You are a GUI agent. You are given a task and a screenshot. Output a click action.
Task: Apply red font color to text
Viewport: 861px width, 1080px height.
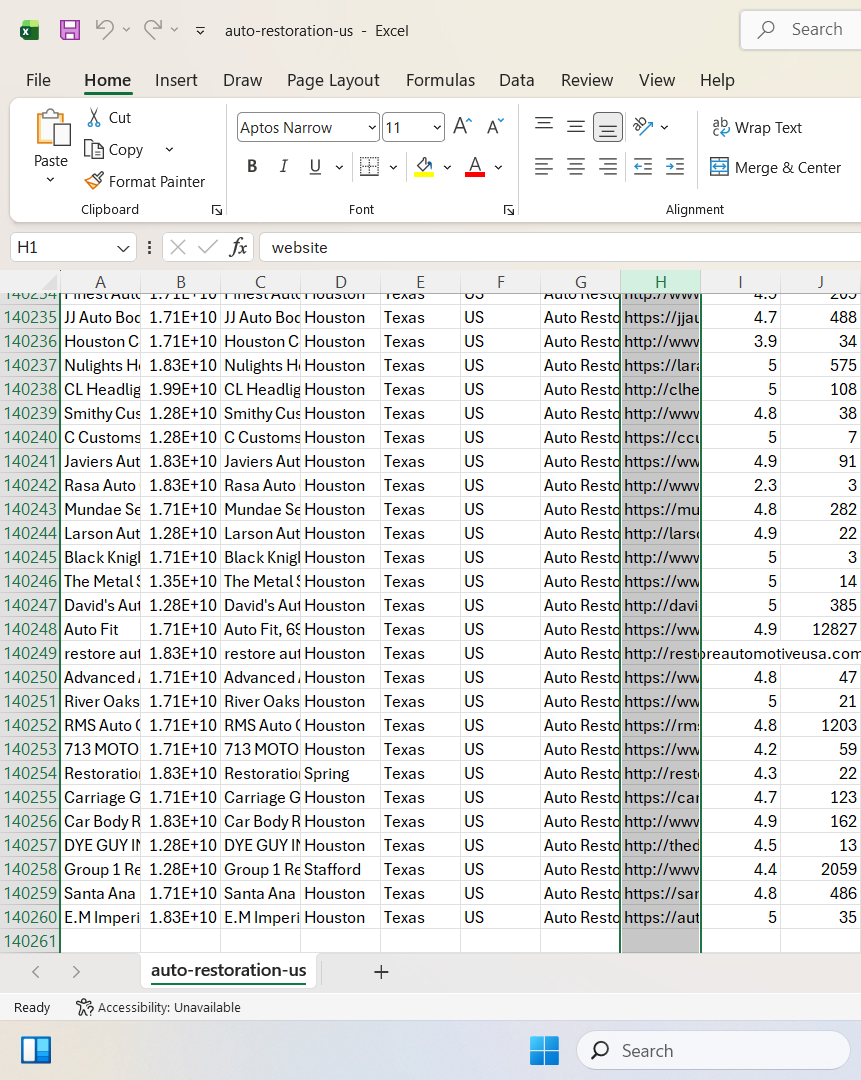point(475,167)
